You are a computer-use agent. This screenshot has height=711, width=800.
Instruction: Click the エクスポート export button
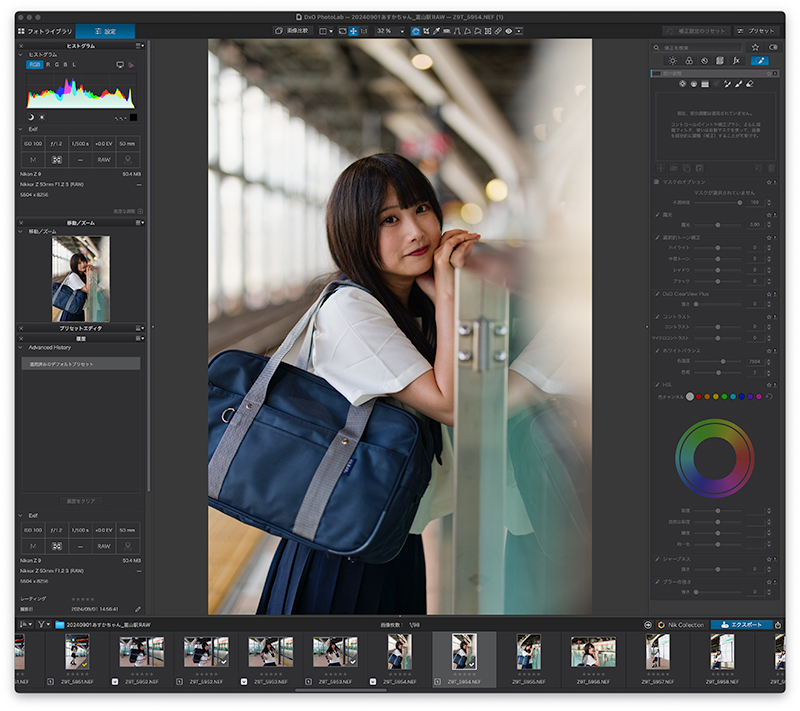point(741,625)
